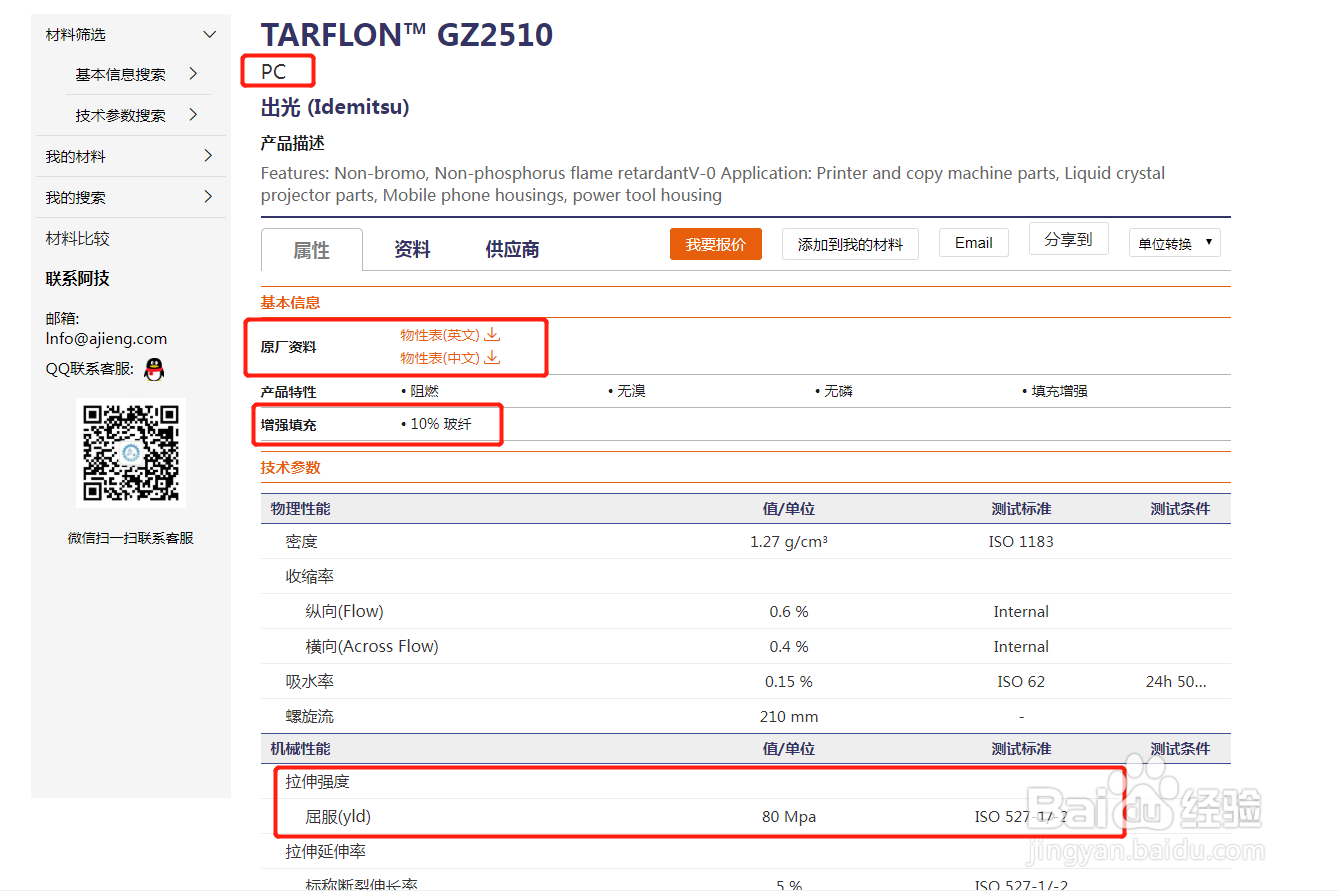Image resolution: width=1338 pixels, height=896 pixels.
Task: Open 我的搜索 in the sidebar
Action: [75, 198]
